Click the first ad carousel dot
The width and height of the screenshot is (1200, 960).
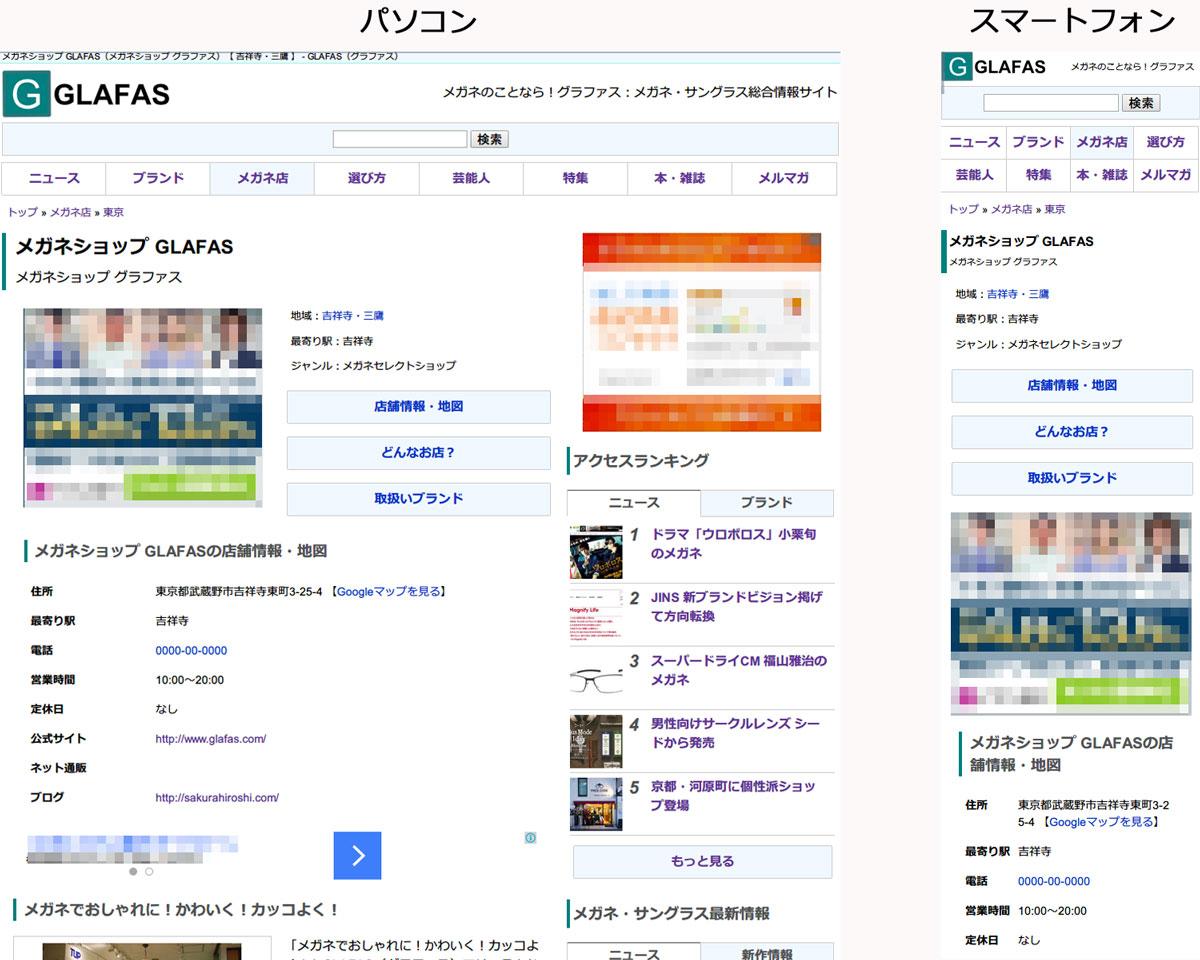(133, 871)
